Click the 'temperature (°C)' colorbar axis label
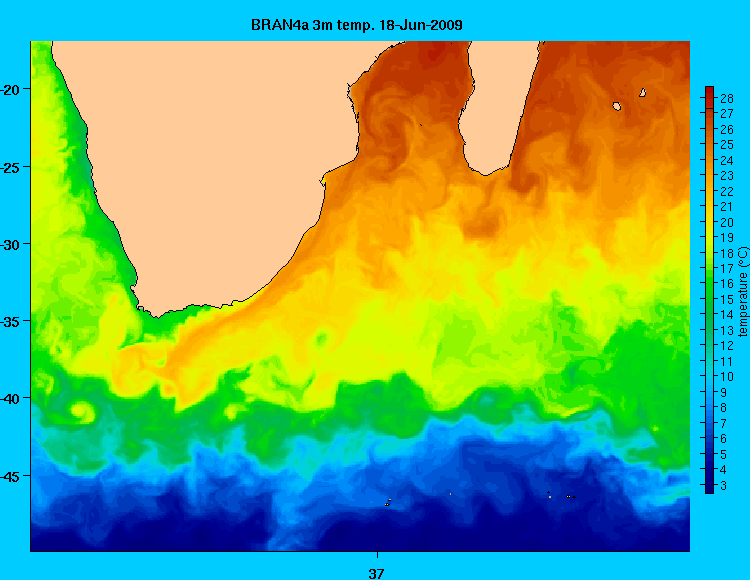This screenshot has width=750, height=580. pos(743,292)
